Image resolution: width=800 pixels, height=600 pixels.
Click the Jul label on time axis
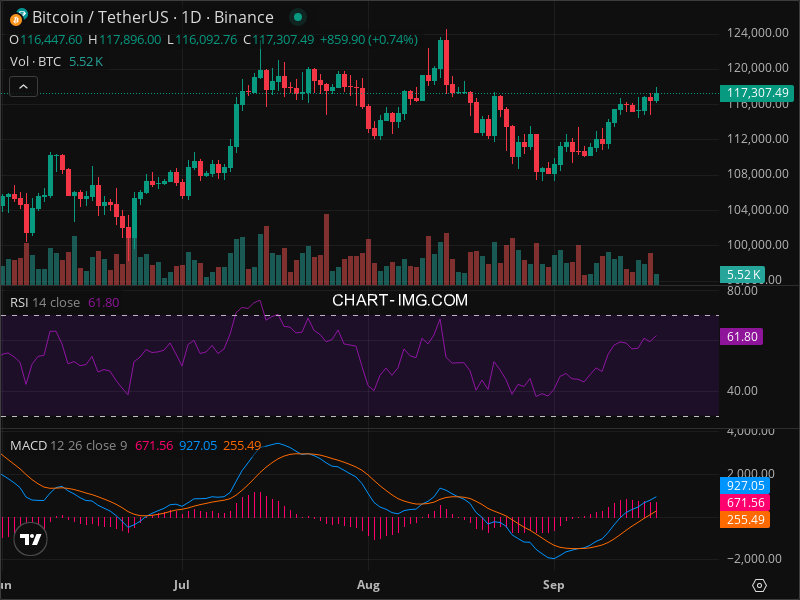tap(182, 582)
